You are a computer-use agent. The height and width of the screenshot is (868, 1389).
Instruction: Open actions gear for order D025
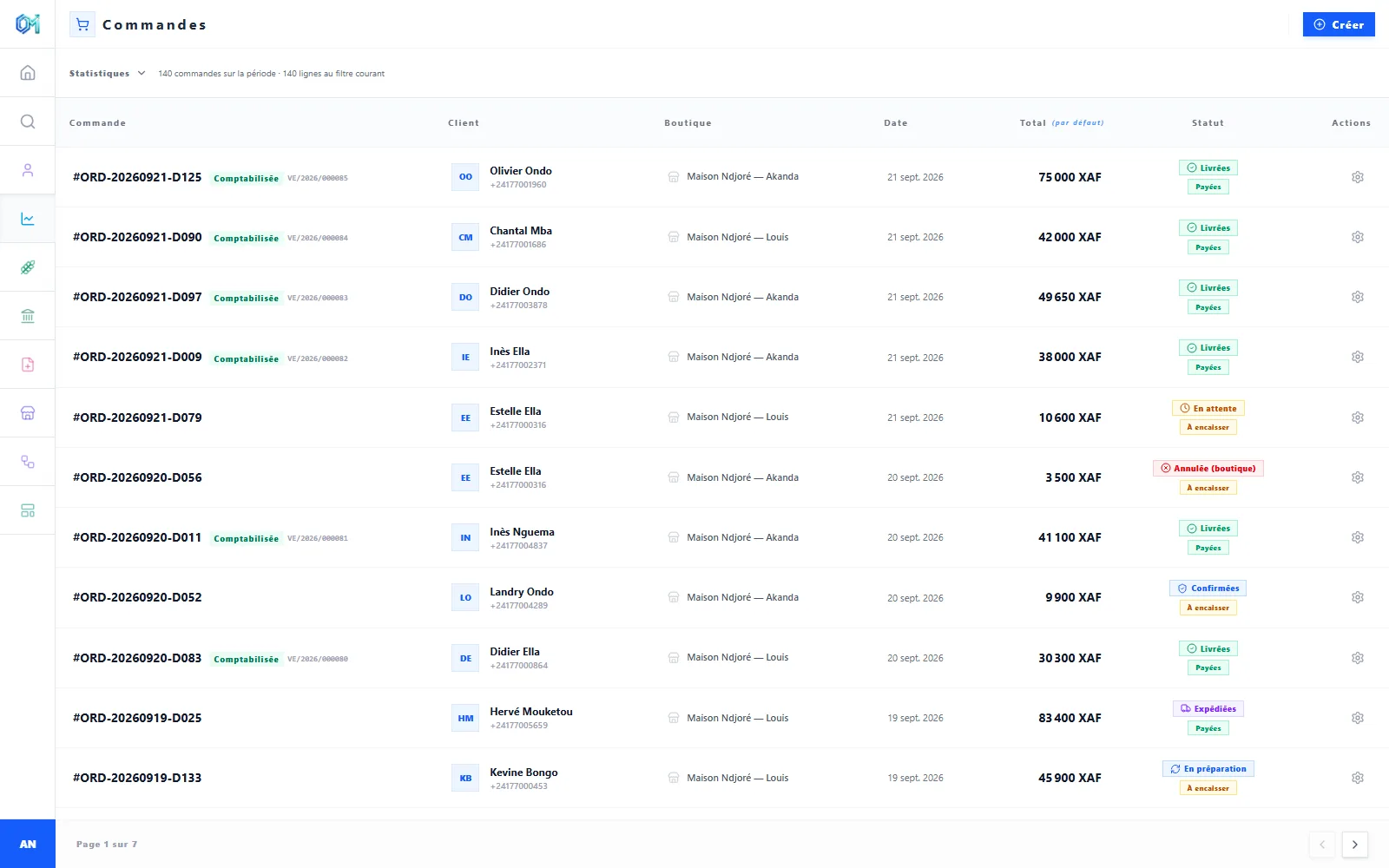click(1358, 718)
